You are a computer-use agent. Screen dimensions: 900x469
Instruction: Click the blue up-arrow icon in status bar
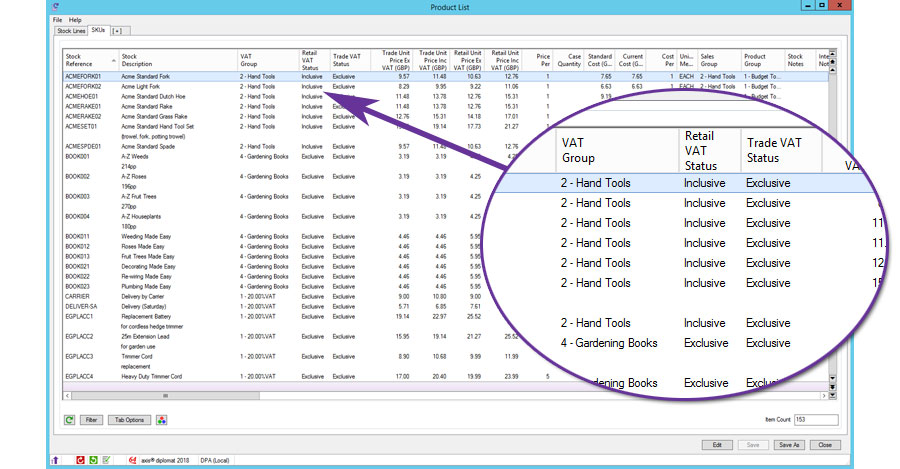pos(55,460)
